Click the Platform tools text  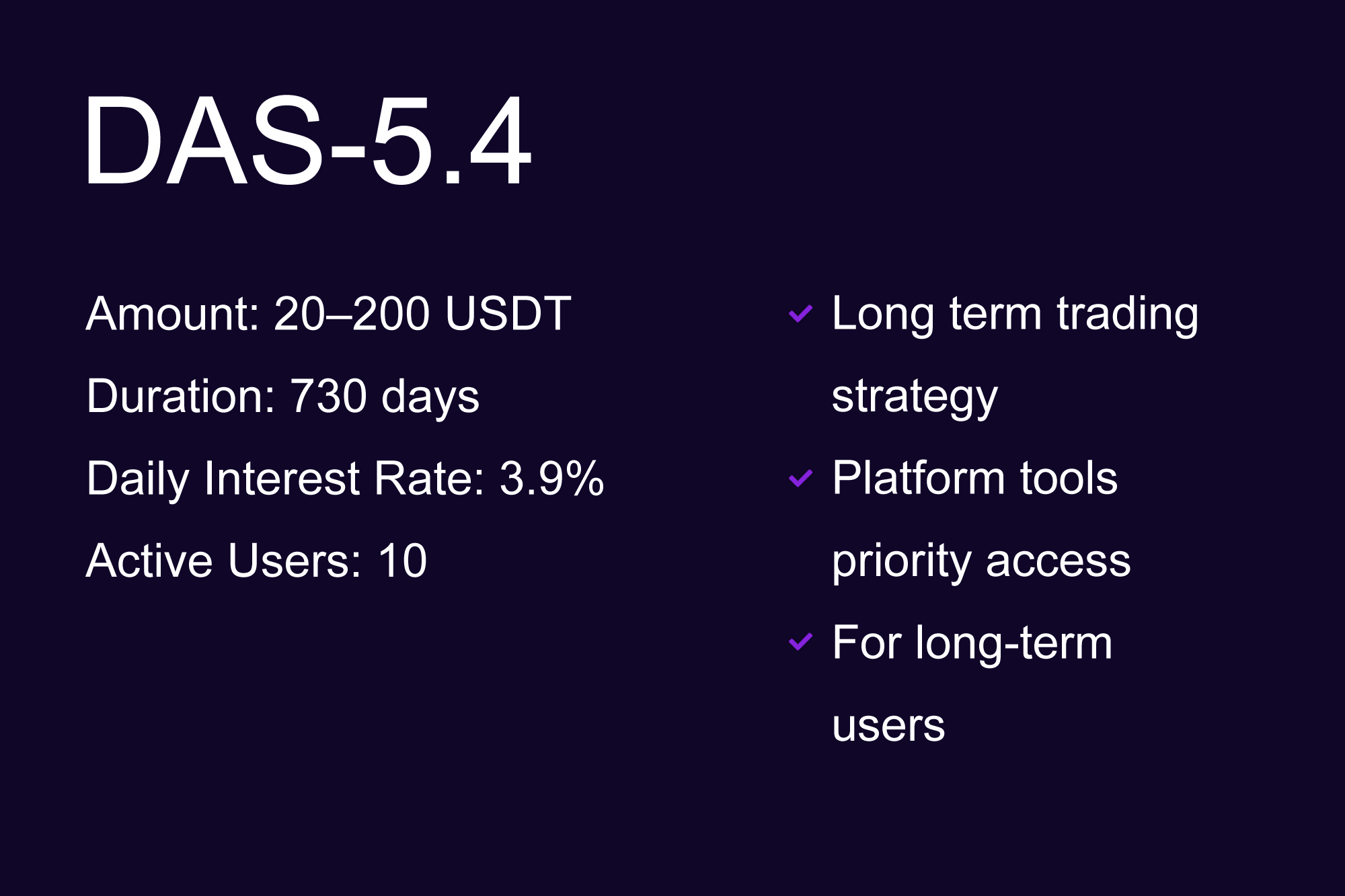pyautogui.click(x=974, y=479)
